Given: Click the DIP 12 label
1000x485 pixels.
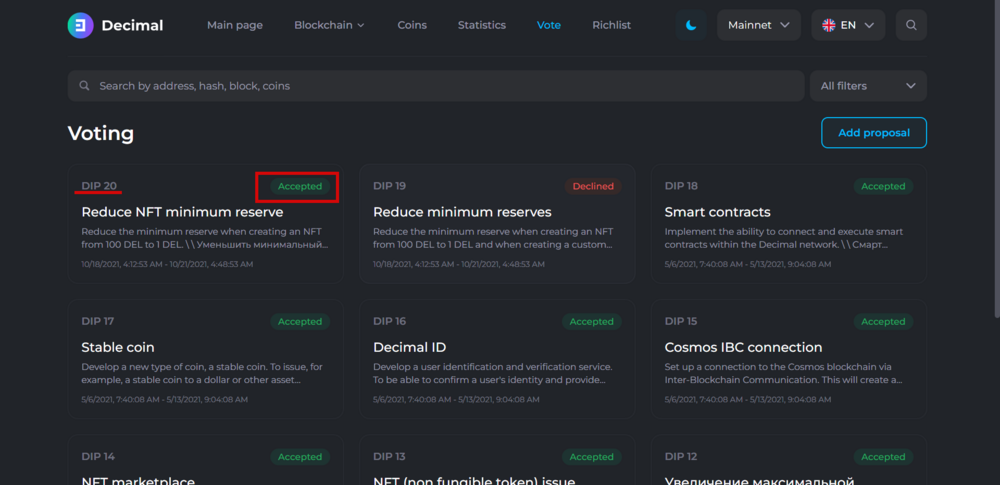Looking at the screenshot, I should click(x=680, y=456).
